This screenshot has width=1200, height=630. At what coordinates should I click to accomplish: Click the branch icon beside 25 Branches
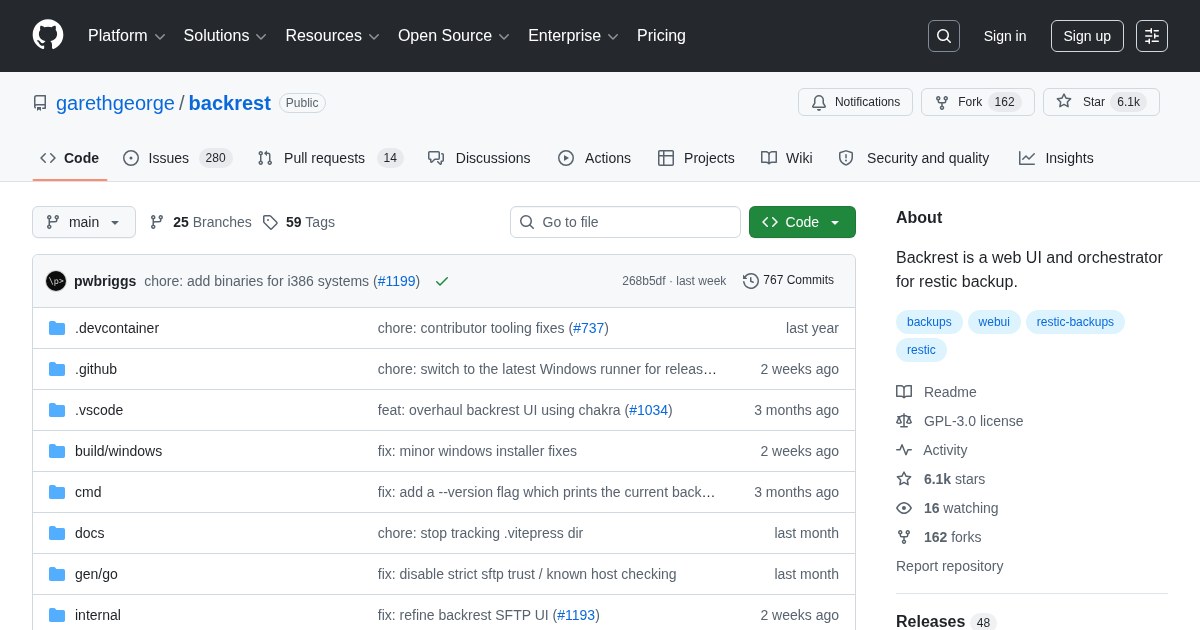pos(157,222)
